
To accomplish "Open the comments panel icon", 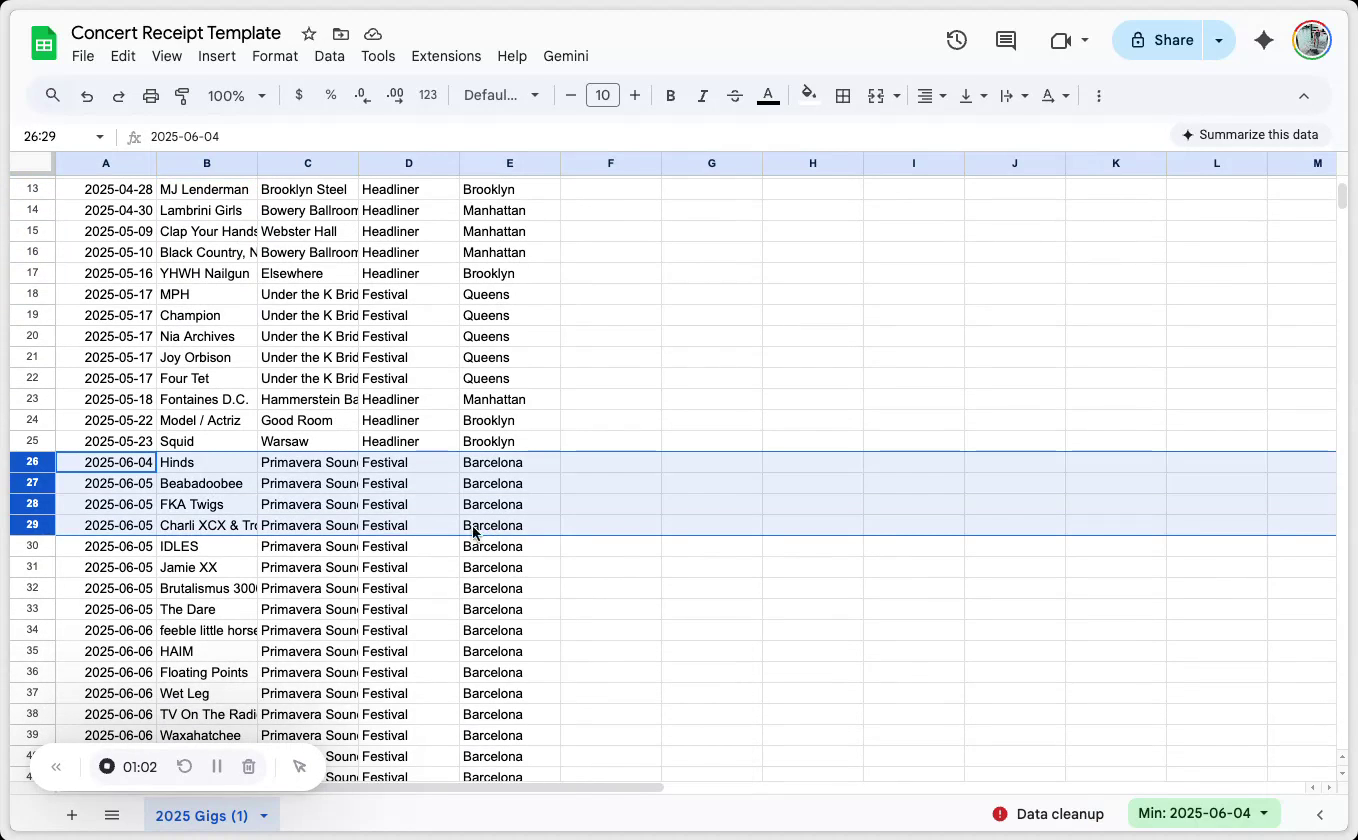I will (x=1006, y=40).
